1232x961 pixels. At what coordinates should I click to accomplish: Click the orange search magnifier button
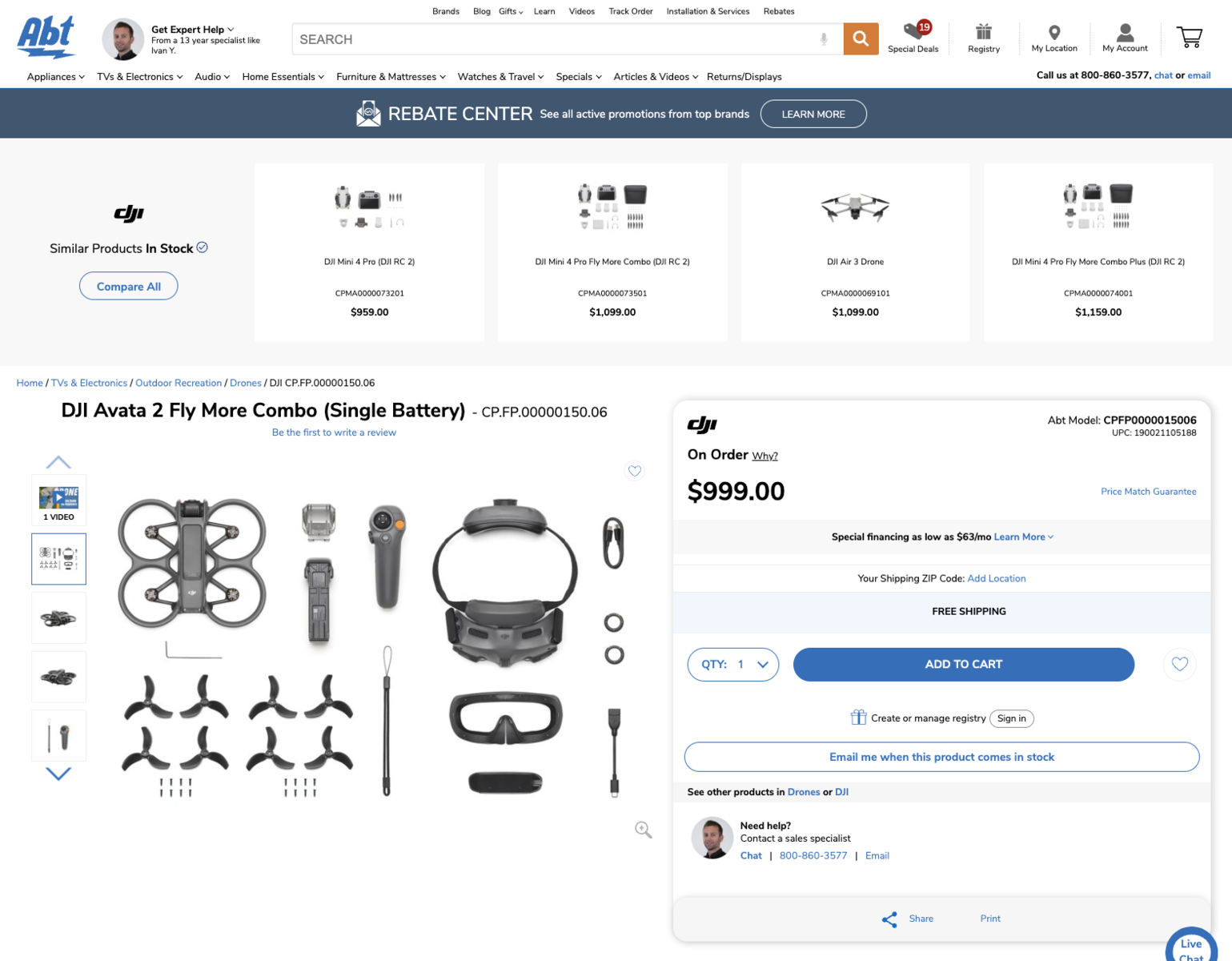(861, 38)
